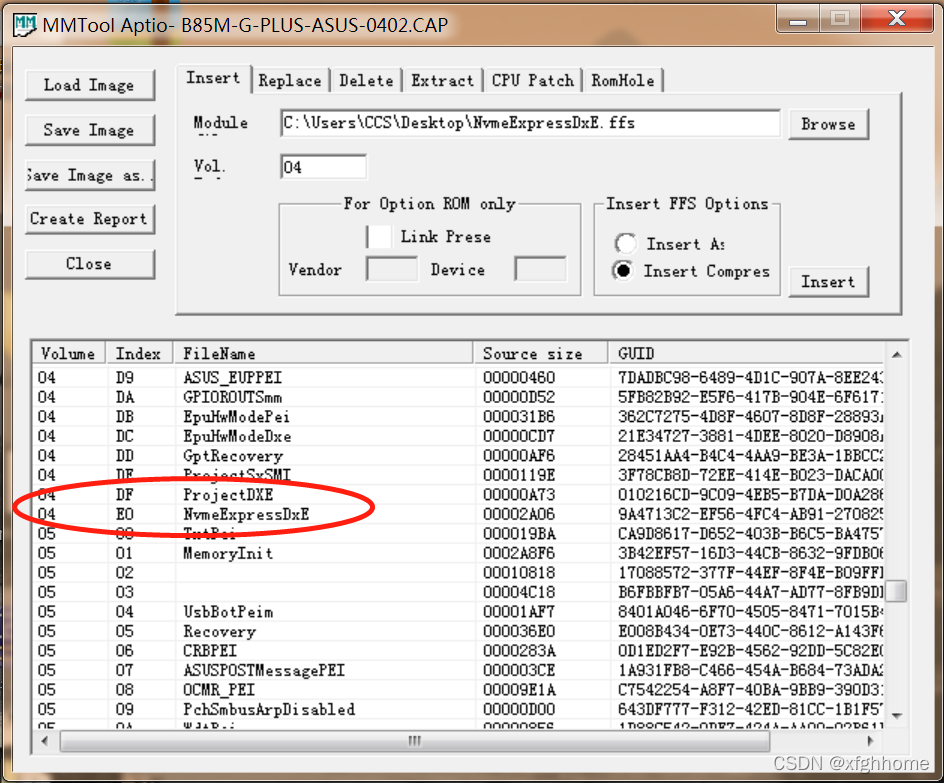This screenshot has height=783, width=944.
Task: Click the Close button in the left panel
Action: coord(90,264)
